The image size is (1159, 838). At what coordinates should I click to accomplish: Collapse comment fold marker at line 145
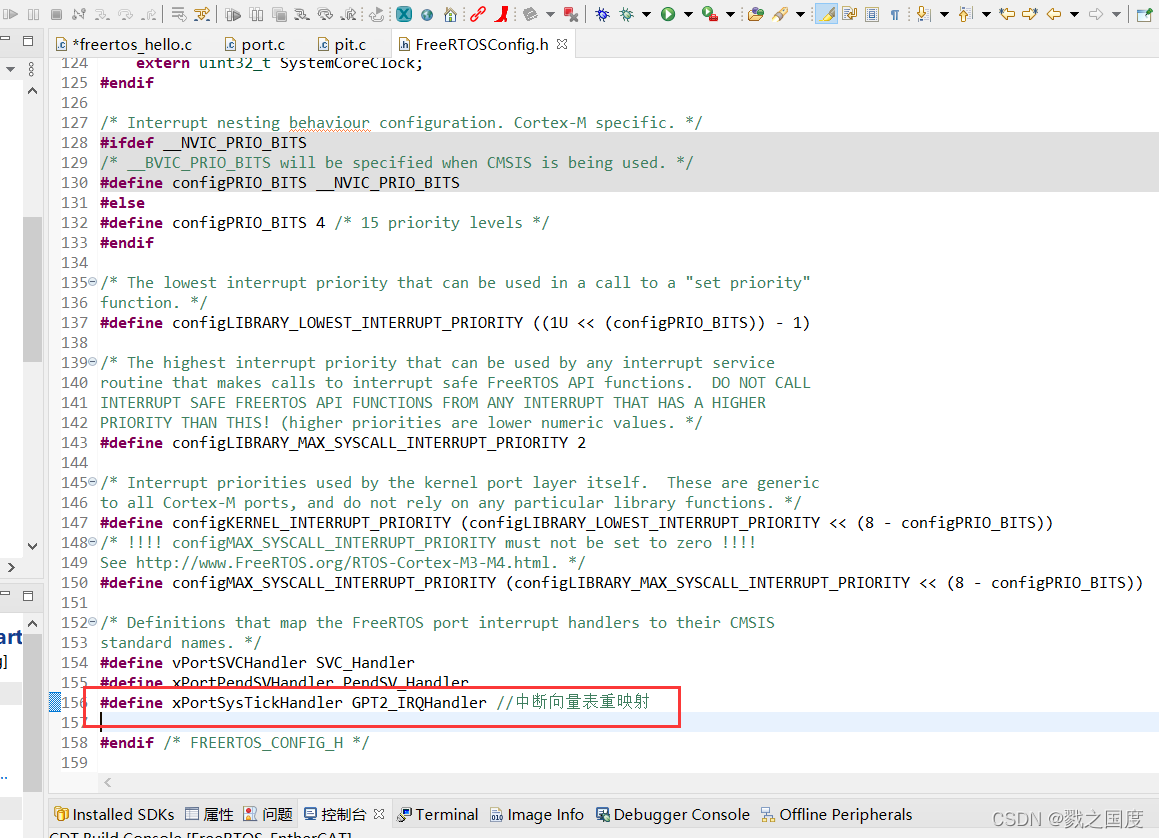pos(92,482)
